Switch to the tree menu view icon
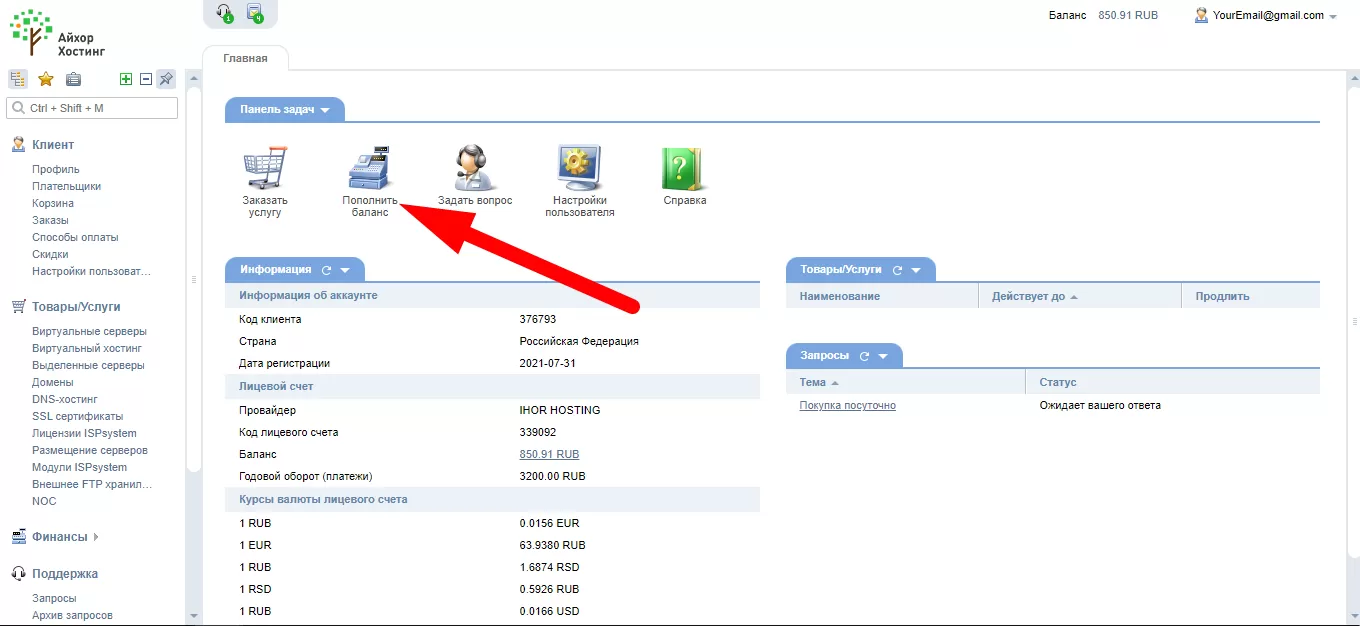The image size is (1360, 626). 18,79
